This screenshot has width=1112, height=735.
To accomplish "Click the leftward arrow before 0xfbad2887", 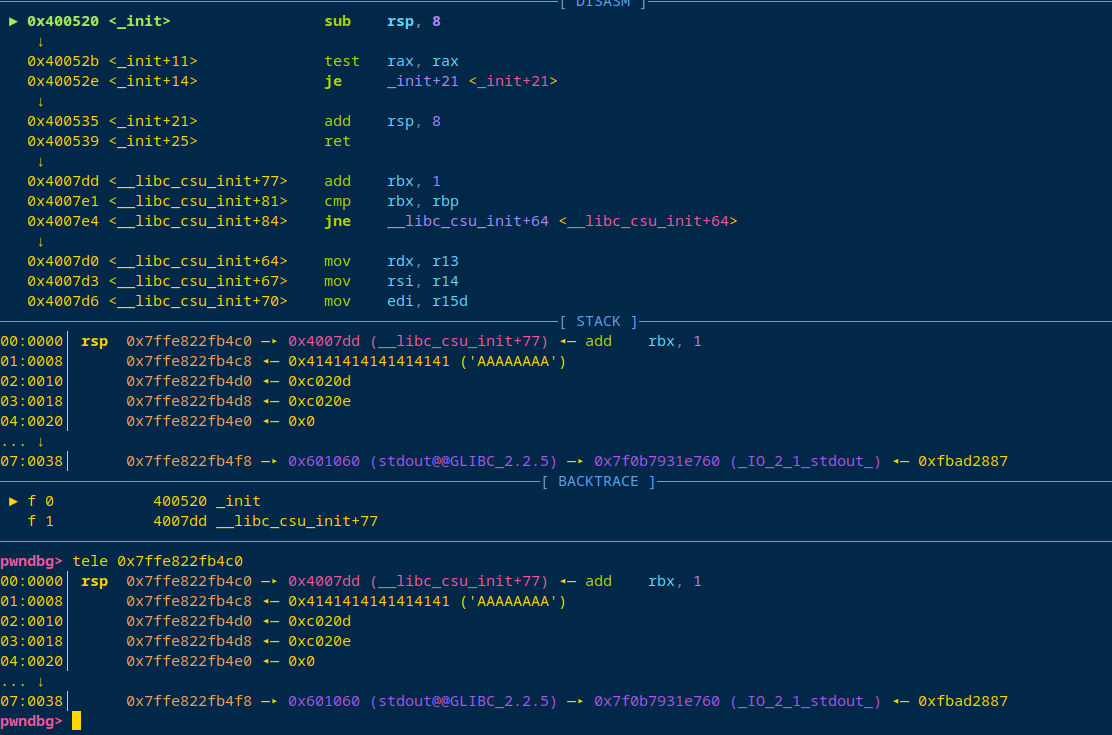I will click(898, 460).
